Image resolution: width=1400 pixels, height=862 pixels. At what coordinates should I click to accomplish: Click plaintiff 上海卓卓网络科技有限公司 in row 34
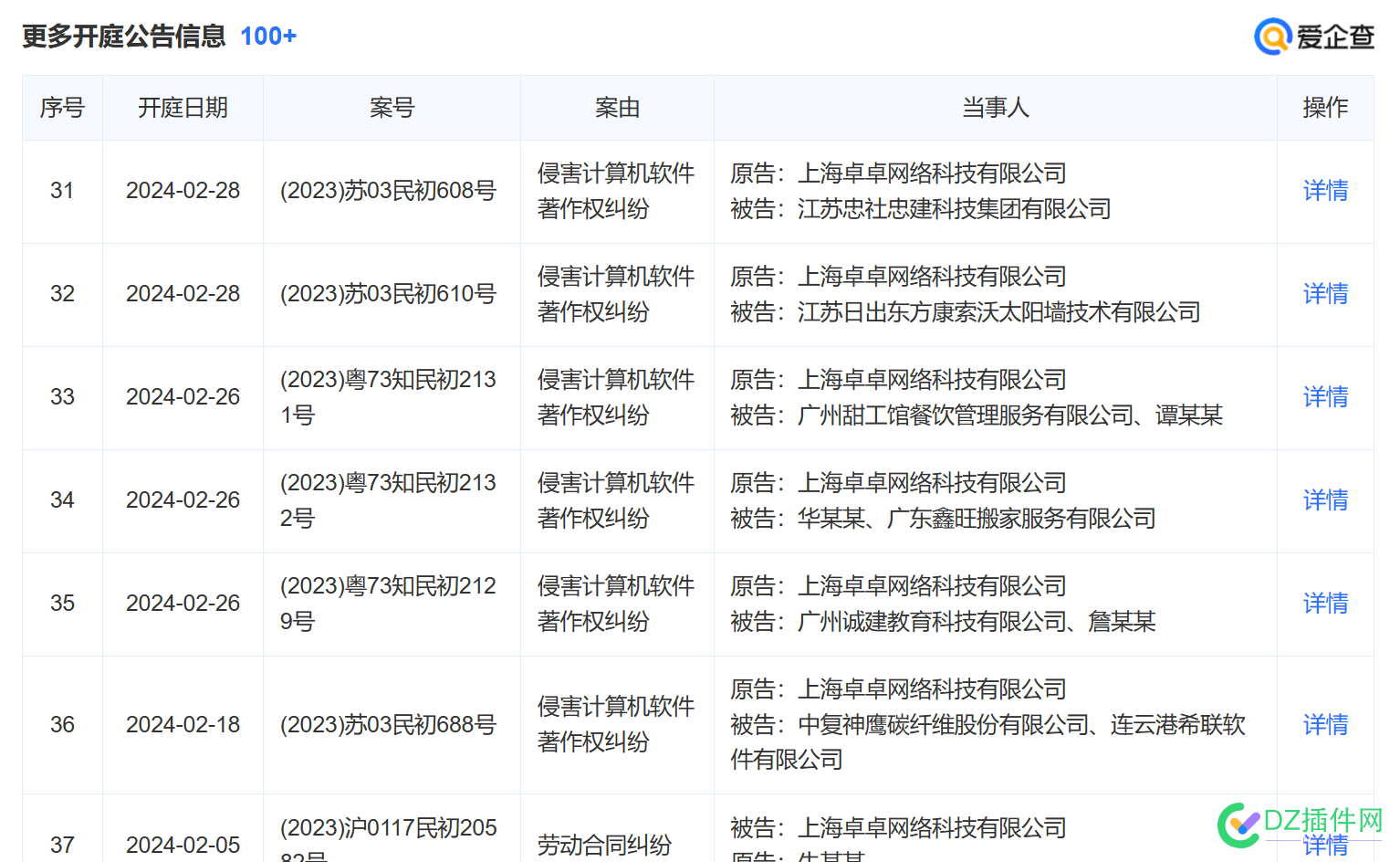click(932, 483)
